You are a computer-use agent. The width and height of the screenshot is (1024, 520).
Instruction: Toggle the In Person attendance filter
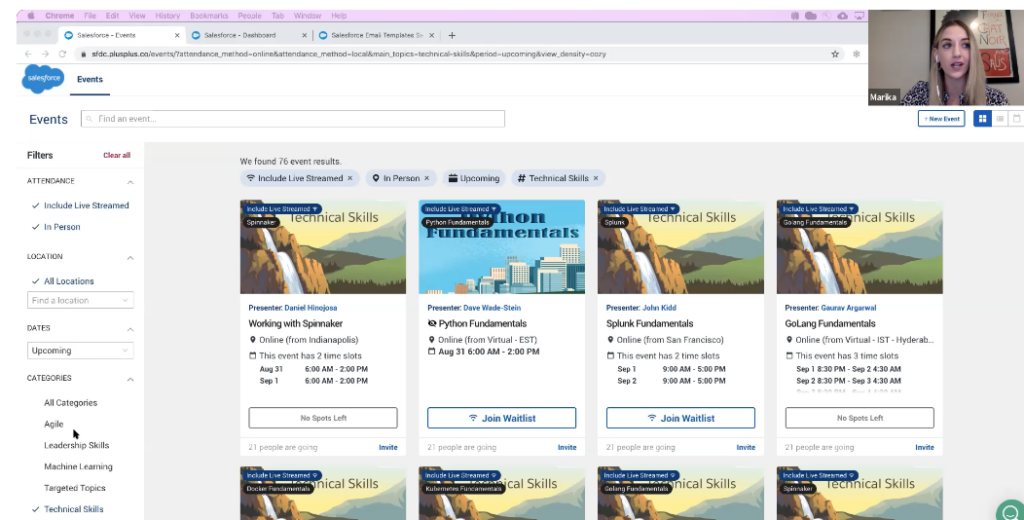[56, 227]
